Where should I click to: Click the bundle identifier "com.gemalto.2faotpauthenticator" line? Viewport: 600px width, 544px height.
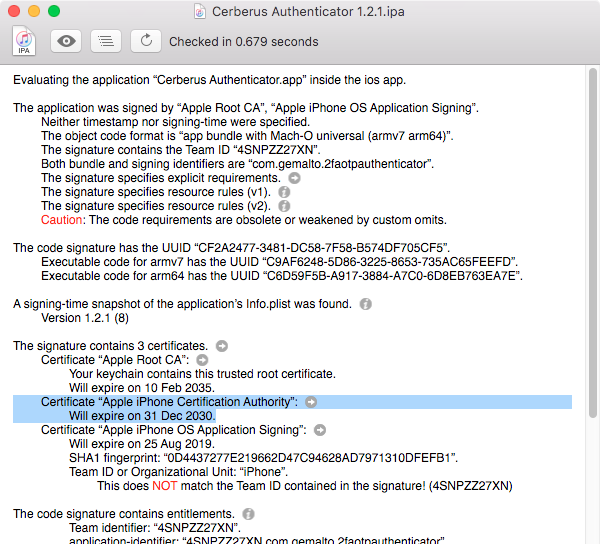pyautogui.click(x=237, y=164)
